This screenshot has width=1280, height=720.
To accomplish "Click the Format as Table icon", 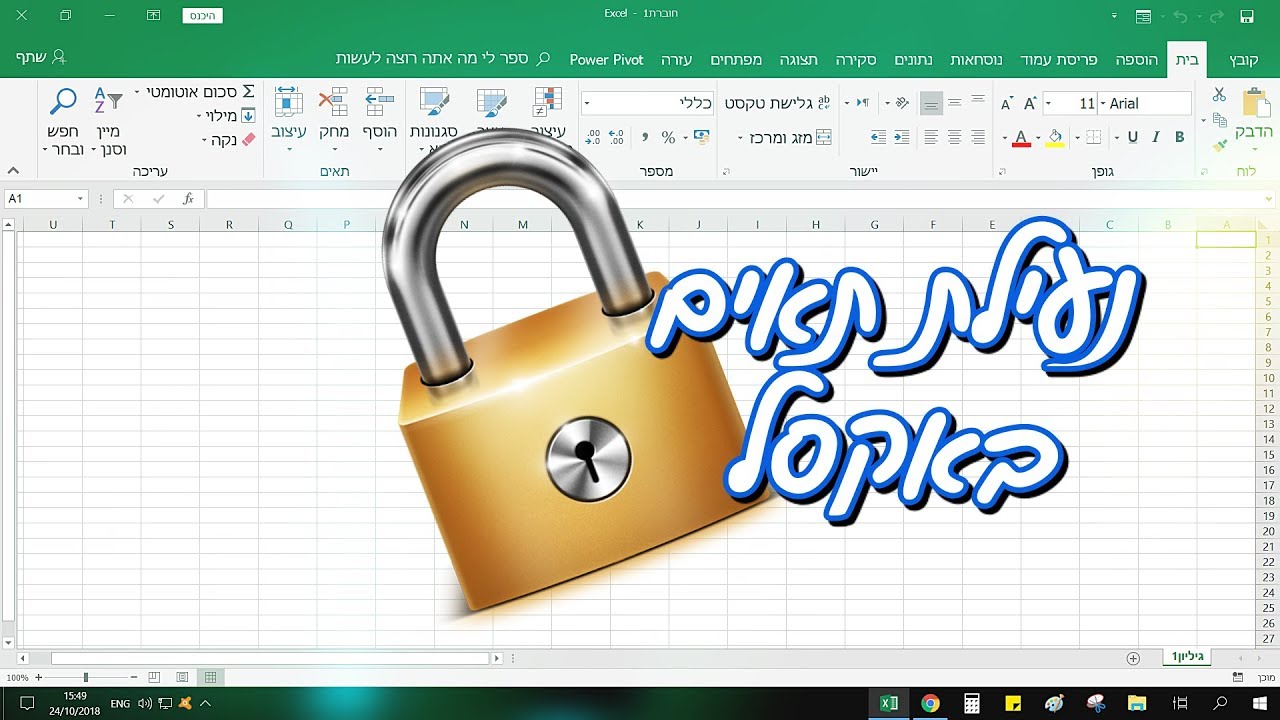I will pyautogui.click(x=492, y=102).
